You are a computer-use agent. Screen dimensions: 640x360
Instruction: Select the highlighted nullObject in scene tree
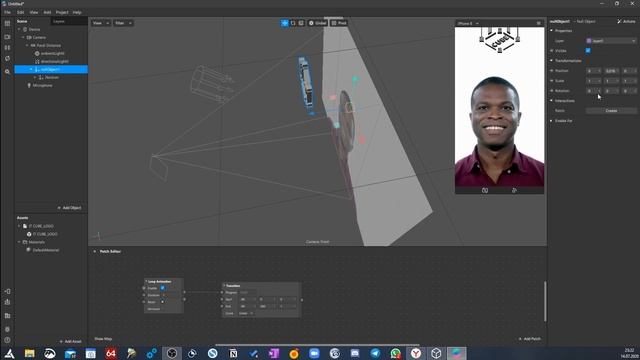point(51,69)
